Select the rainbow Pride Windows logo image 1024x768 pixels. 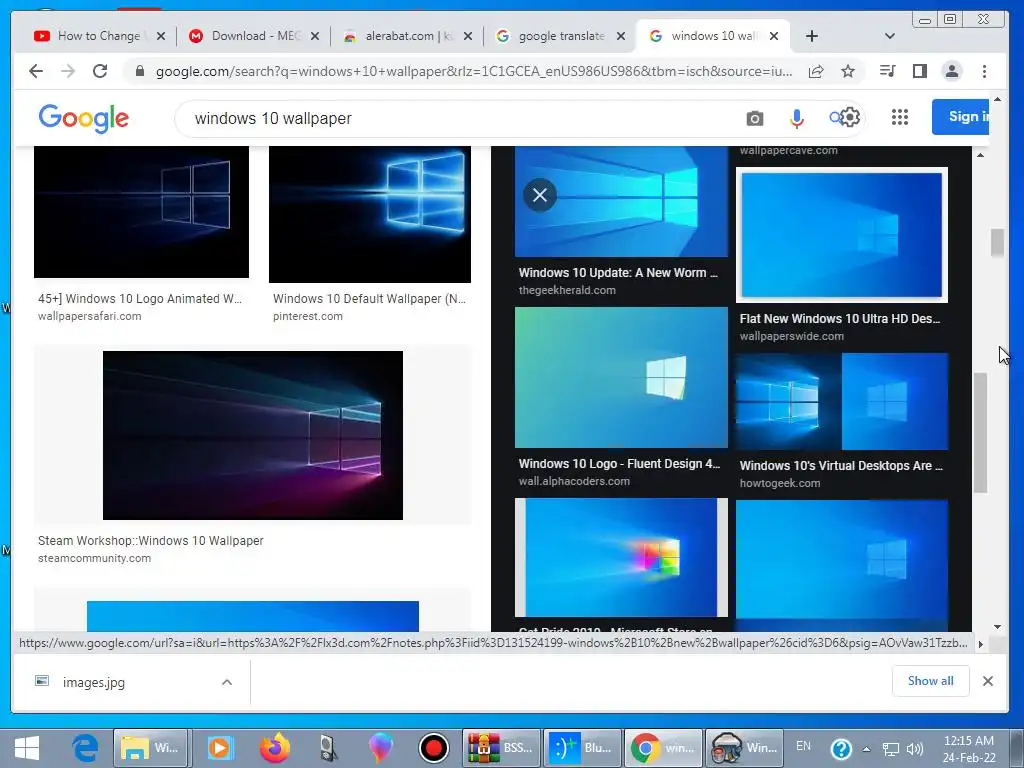[x=621, y=557]
